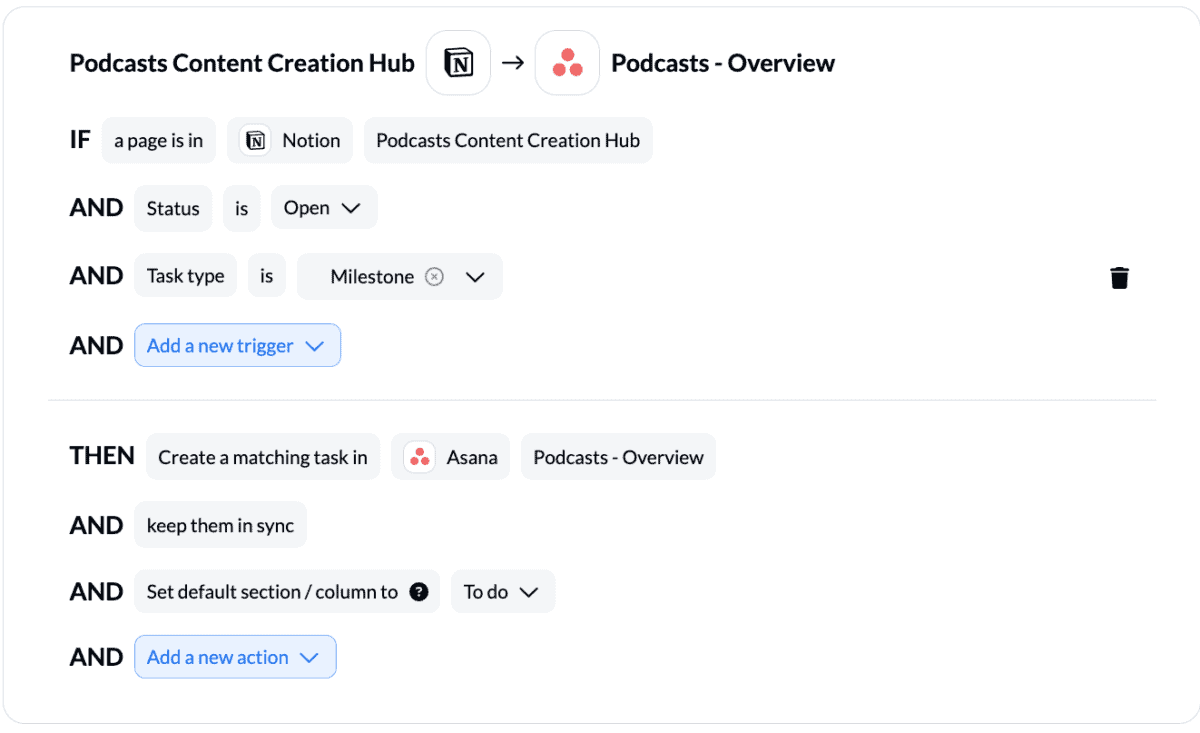Open the 'Add a new action' menu
Image resolution: width=1200 pixels, height=733 pixels.
click(x=235, y=657)
